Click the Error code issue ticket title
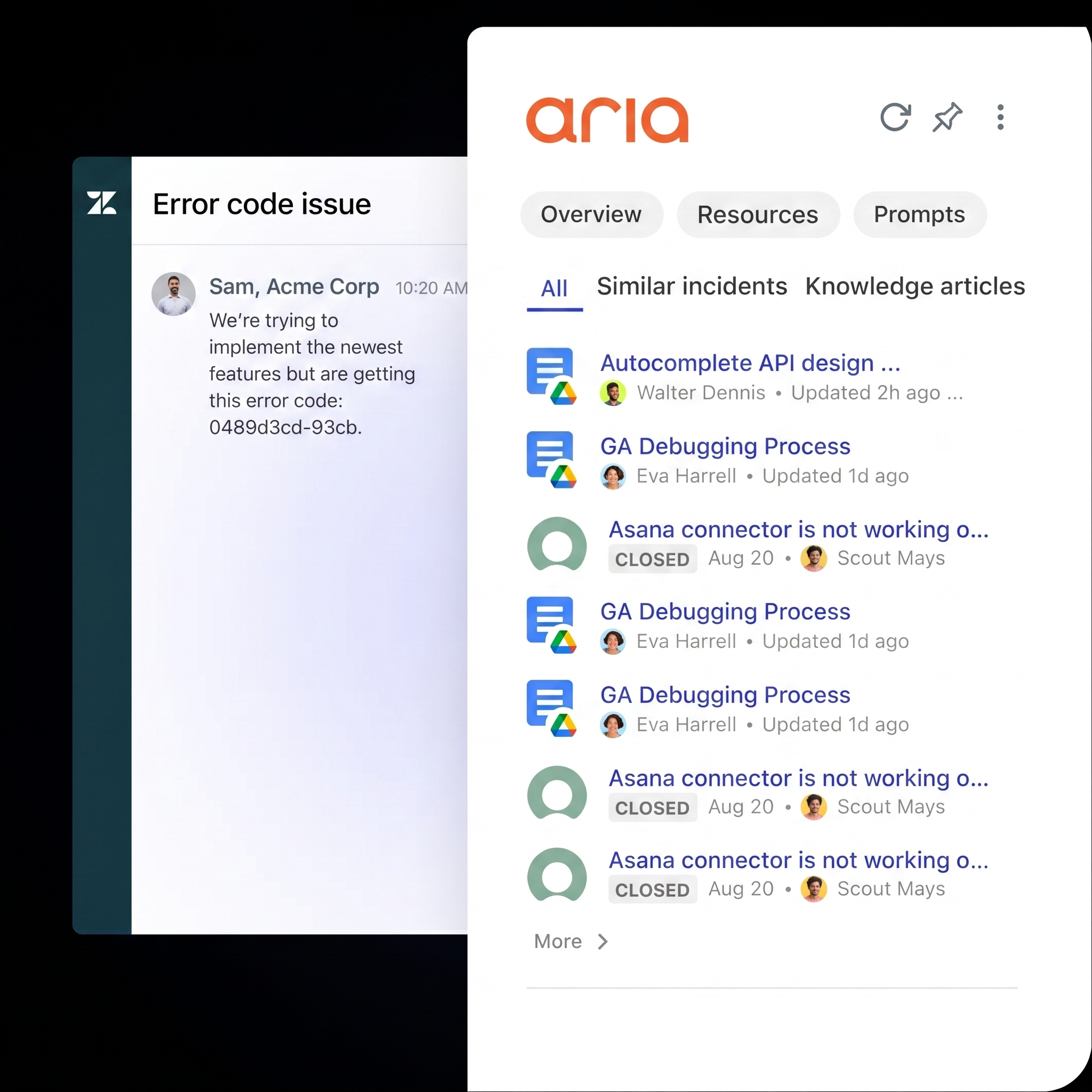 (262, 204)
